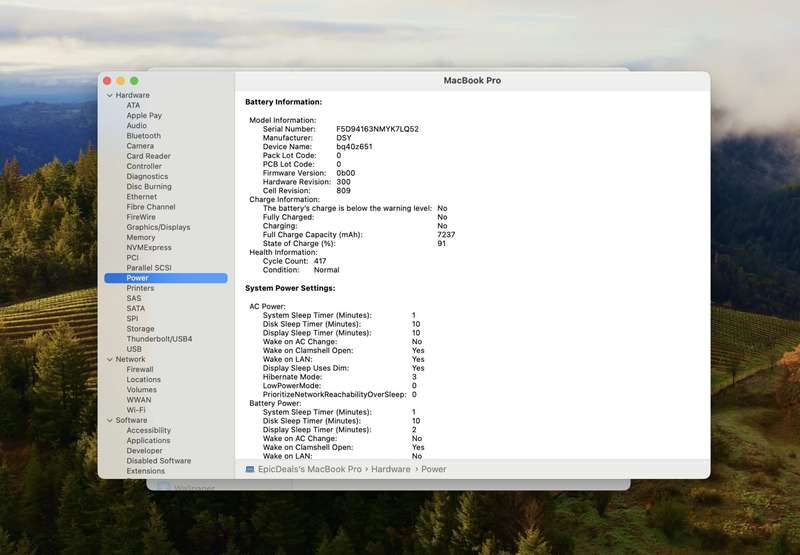Select Apple Pay in the sidebar
This screenshot has height=555, width=800.
point(144,115)
